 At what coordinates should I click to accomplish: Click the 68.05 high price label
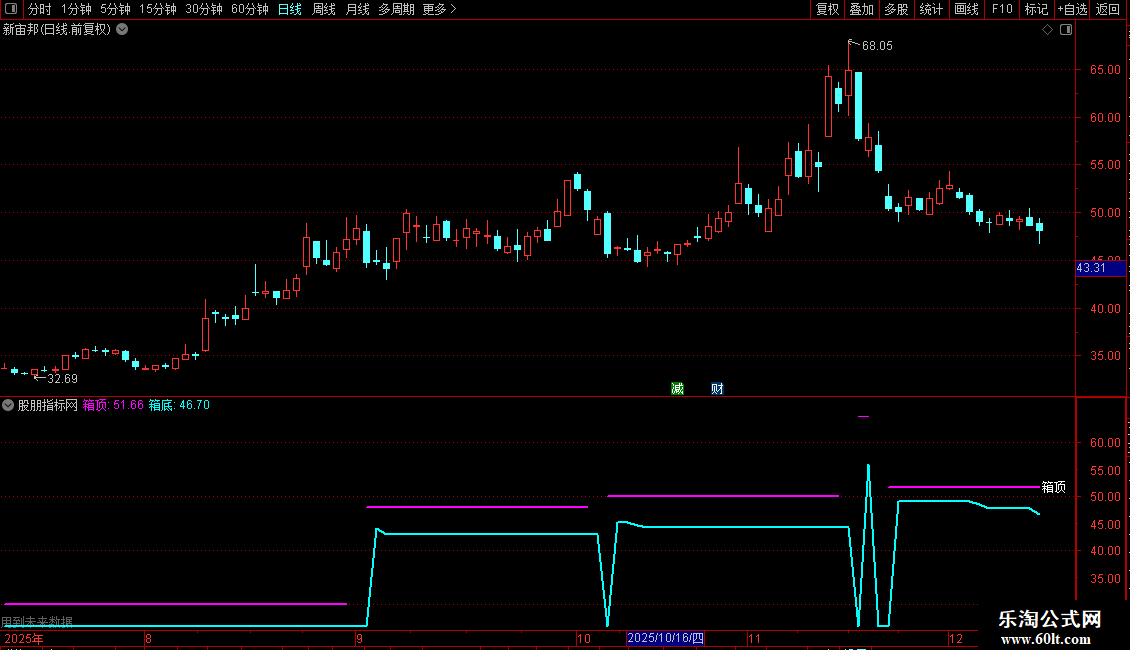coord(877,46)
